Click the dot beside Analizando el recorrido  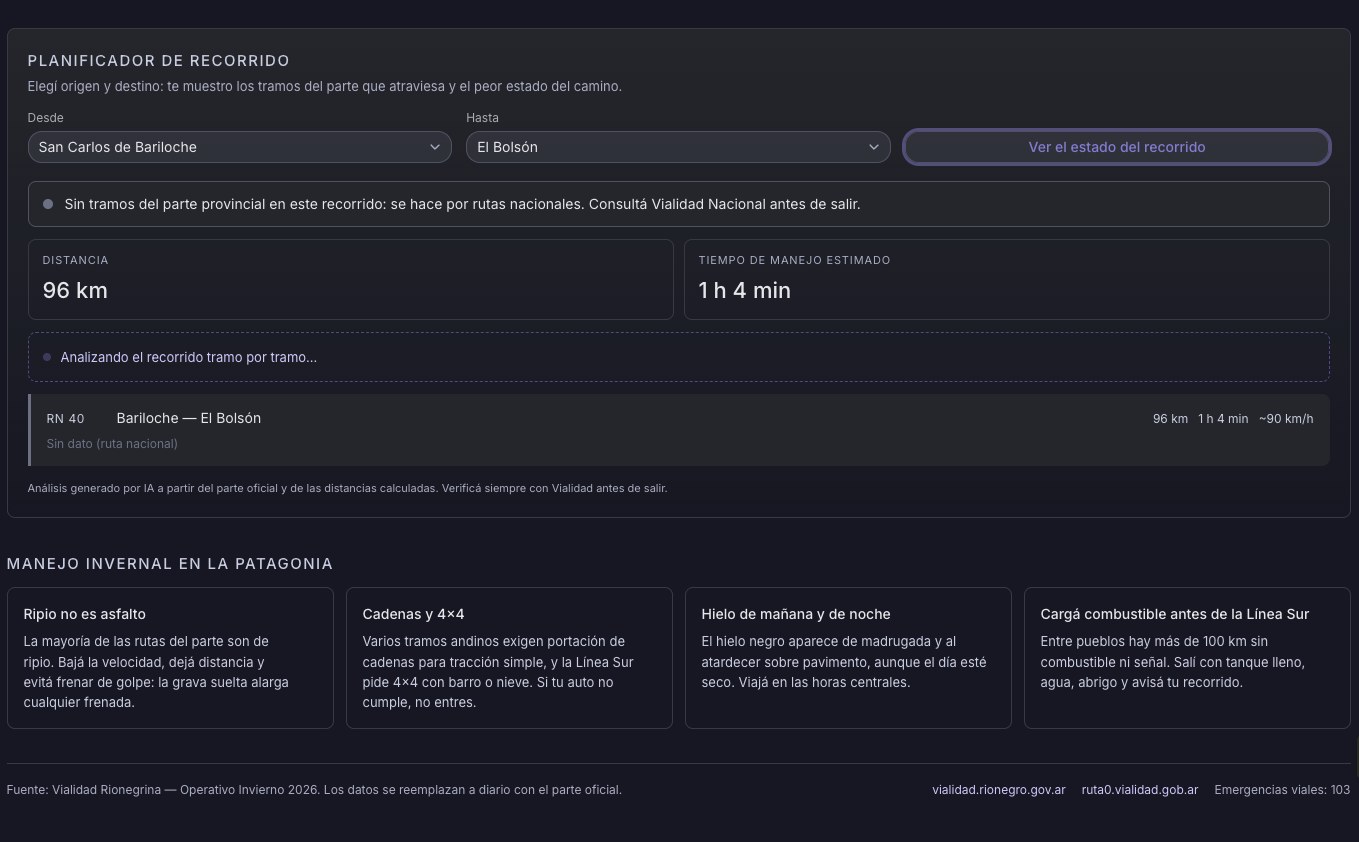(x=47, y=357)
